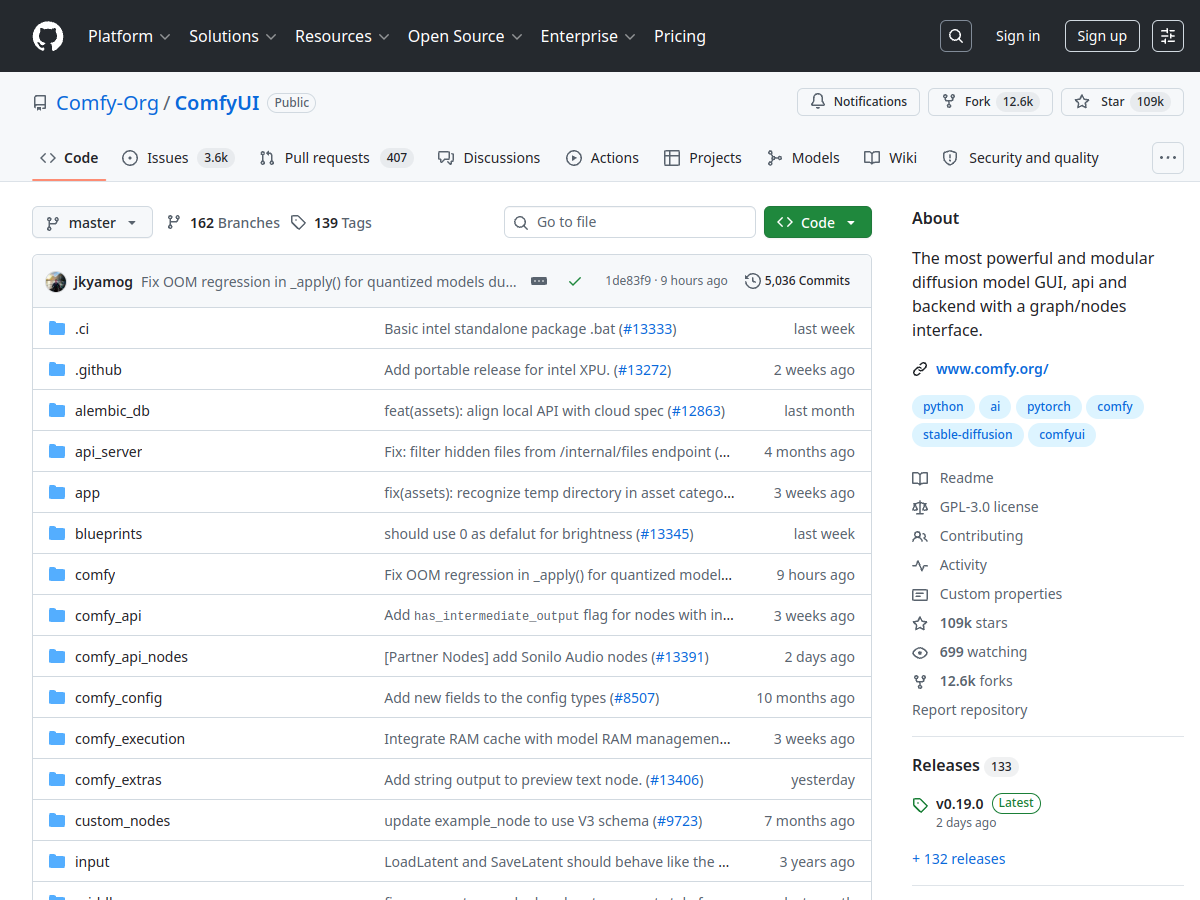Check repository Activity via the pulse icon

point(919,565)
